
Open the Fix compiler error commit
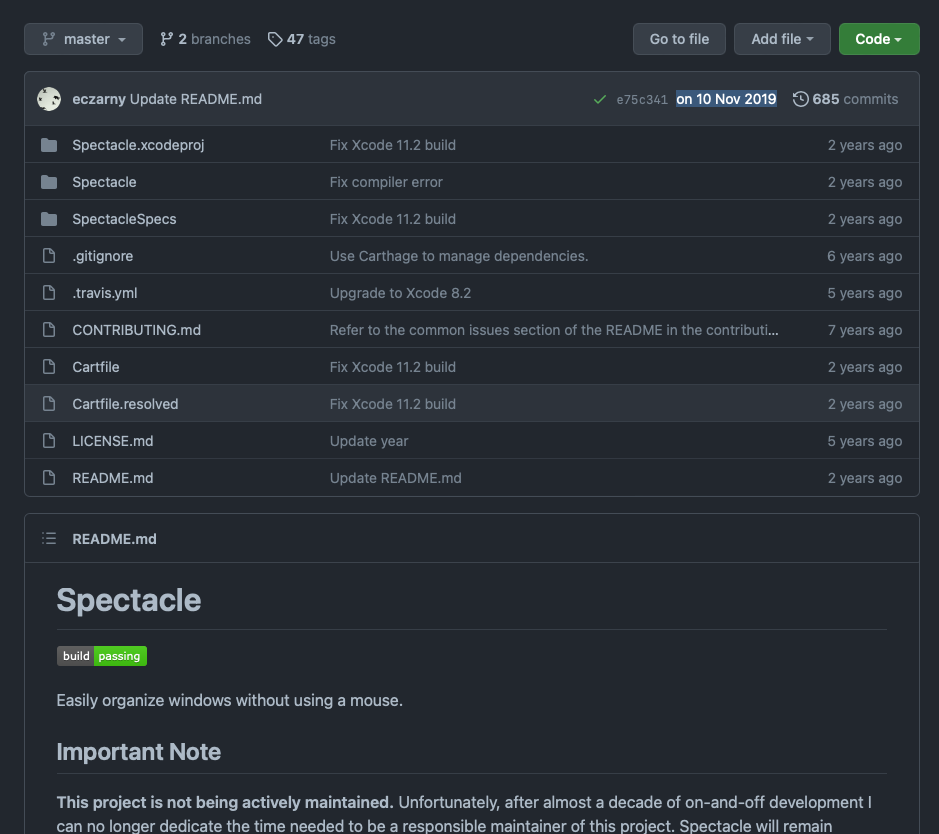pyautogui.click(x=386, y=182)
